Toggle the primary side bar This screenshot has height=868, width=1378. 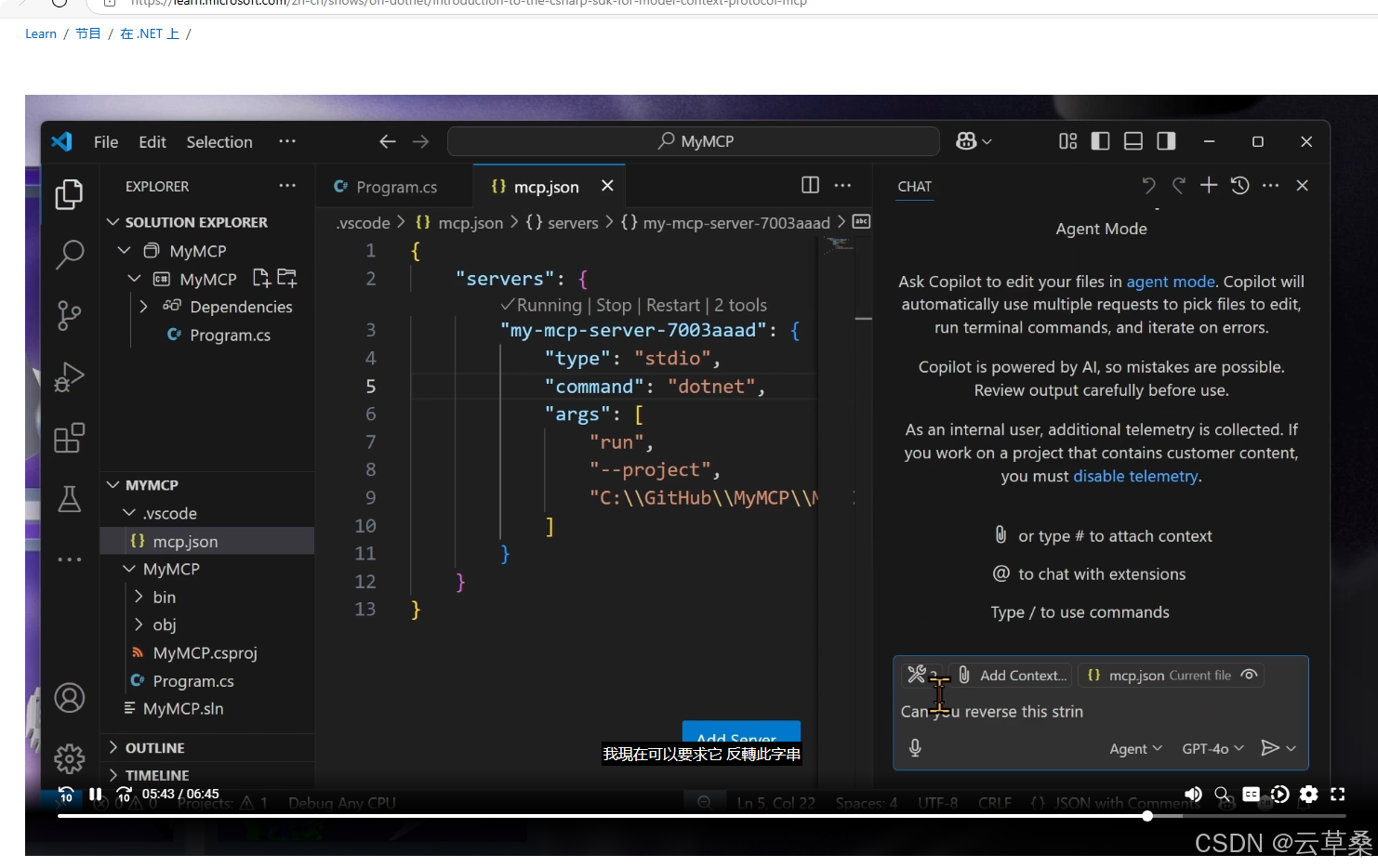click(x=1100, y=141)
